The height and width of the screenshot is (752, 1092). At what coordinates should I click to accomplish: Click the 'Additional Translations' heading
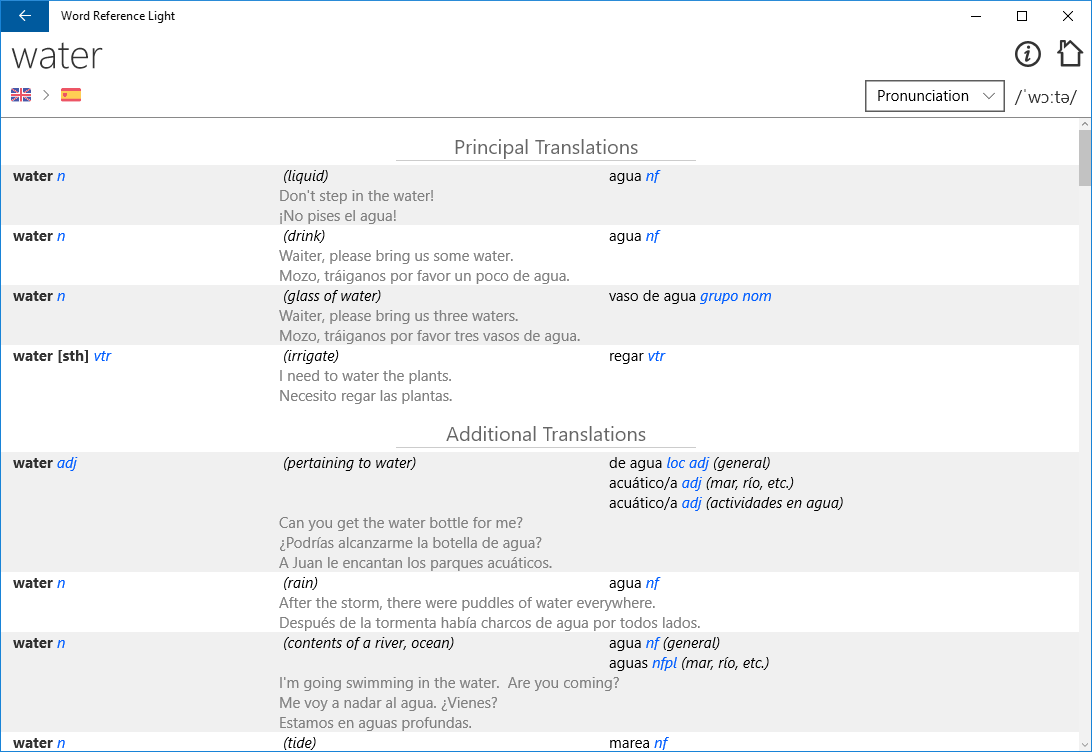[546, 434]
